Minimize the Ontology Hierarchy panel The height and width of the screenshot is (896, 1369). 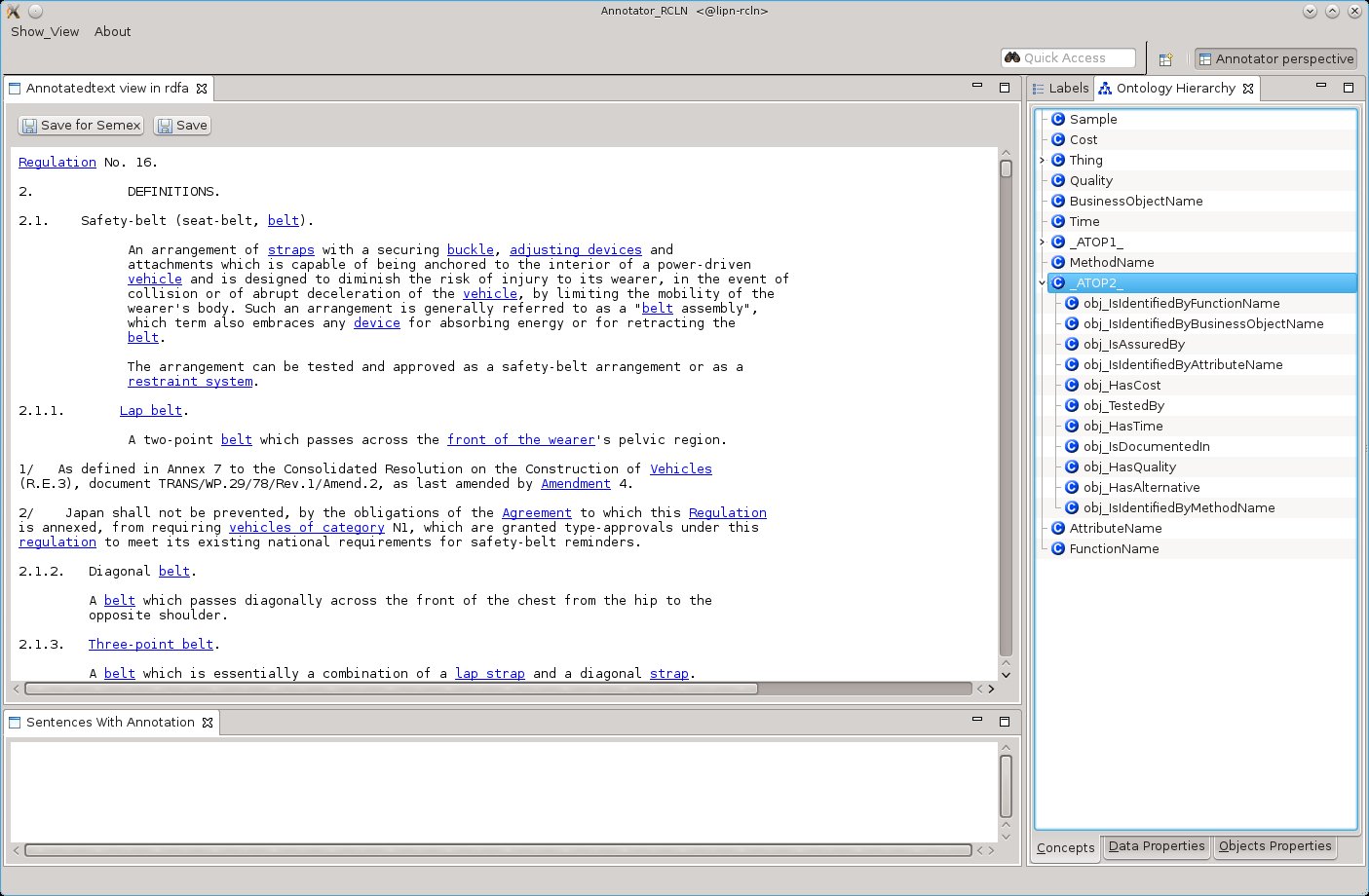(x=1321, y=87)
